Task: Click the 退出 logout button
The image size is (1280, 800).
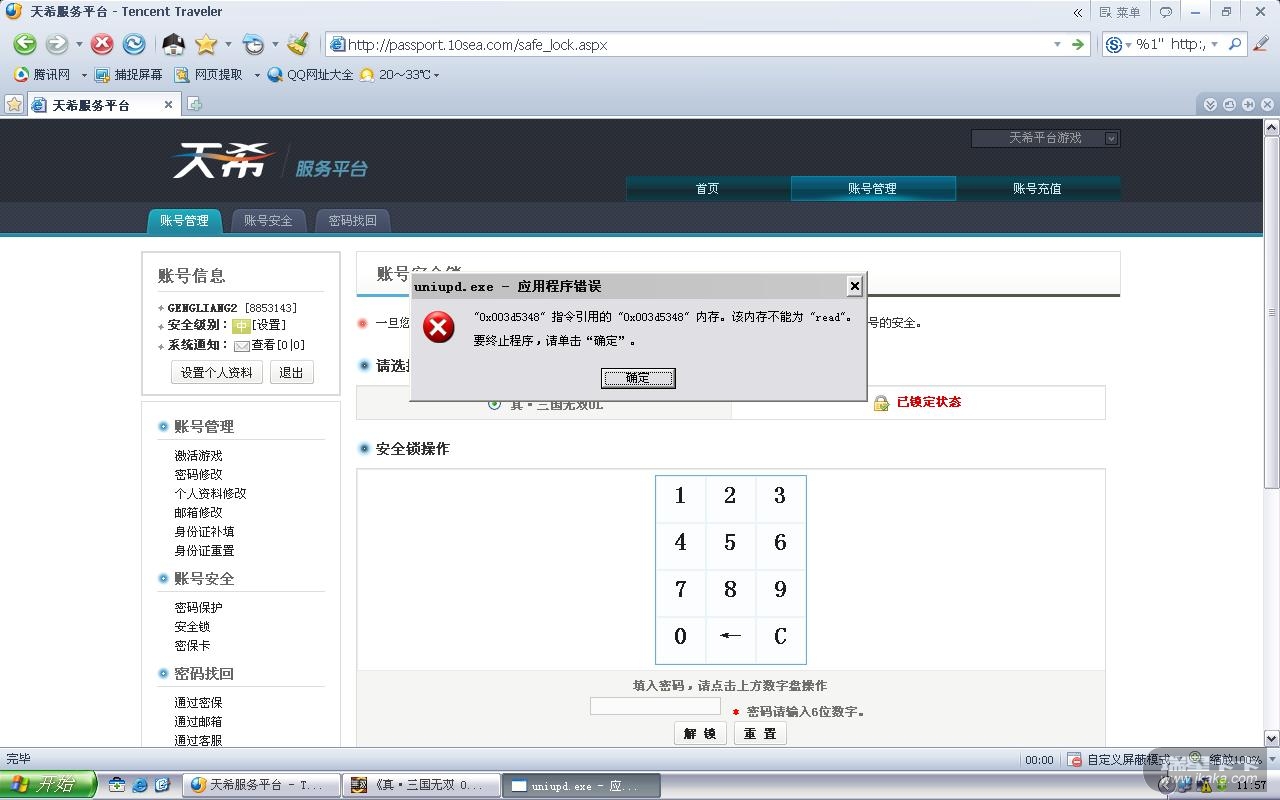Action: tap(291, 372)
